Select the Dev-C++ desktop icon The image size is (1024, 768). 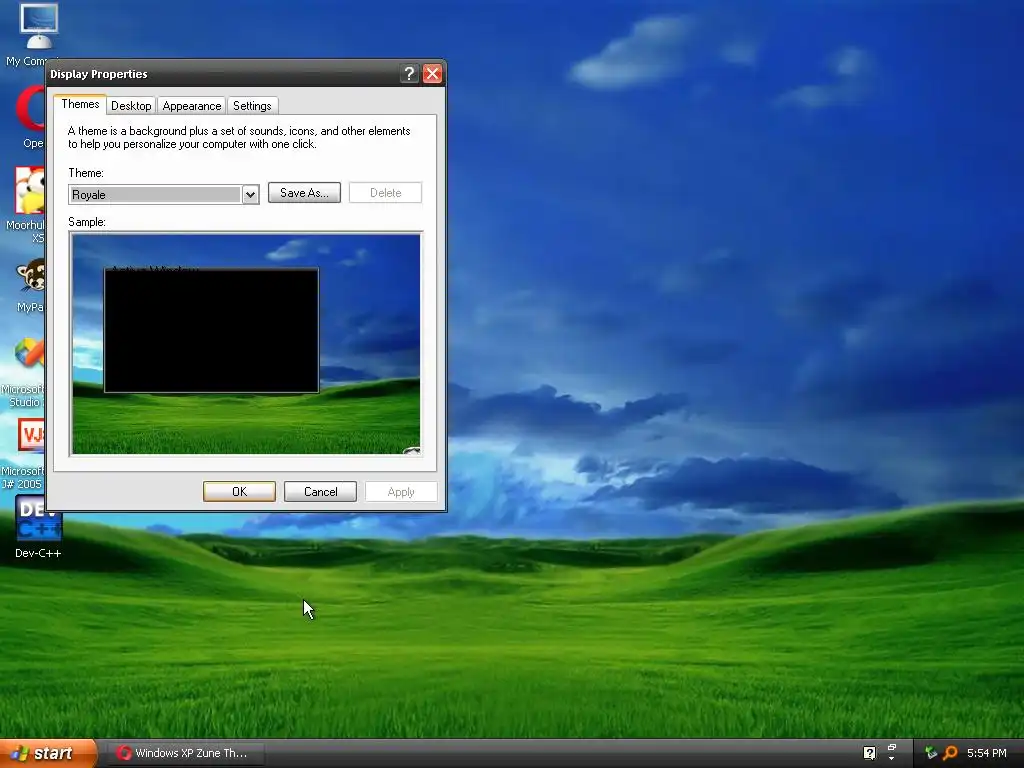39,528
